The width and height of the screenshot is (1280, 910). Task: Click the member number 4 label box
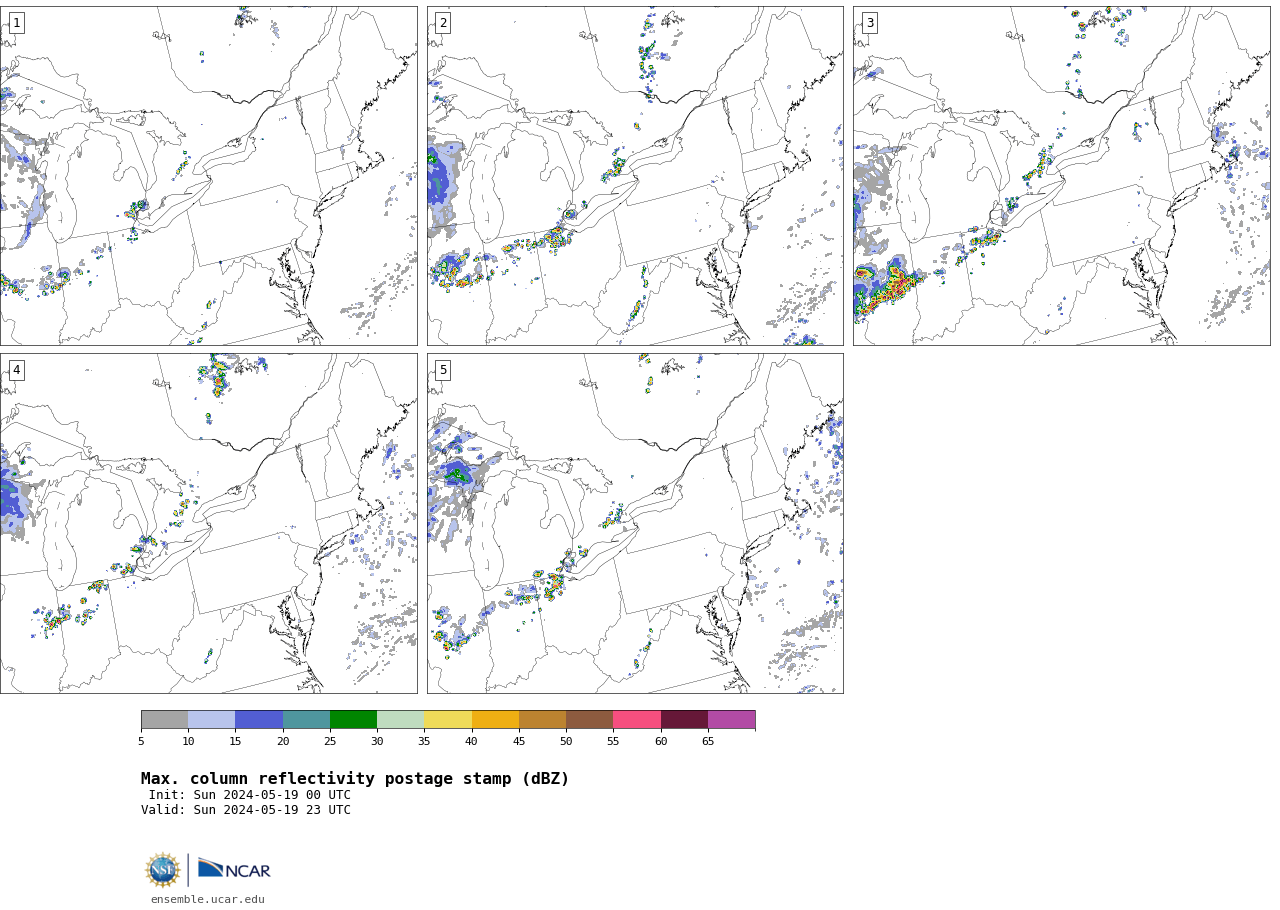pyautogui.click(x=16, y=370)
